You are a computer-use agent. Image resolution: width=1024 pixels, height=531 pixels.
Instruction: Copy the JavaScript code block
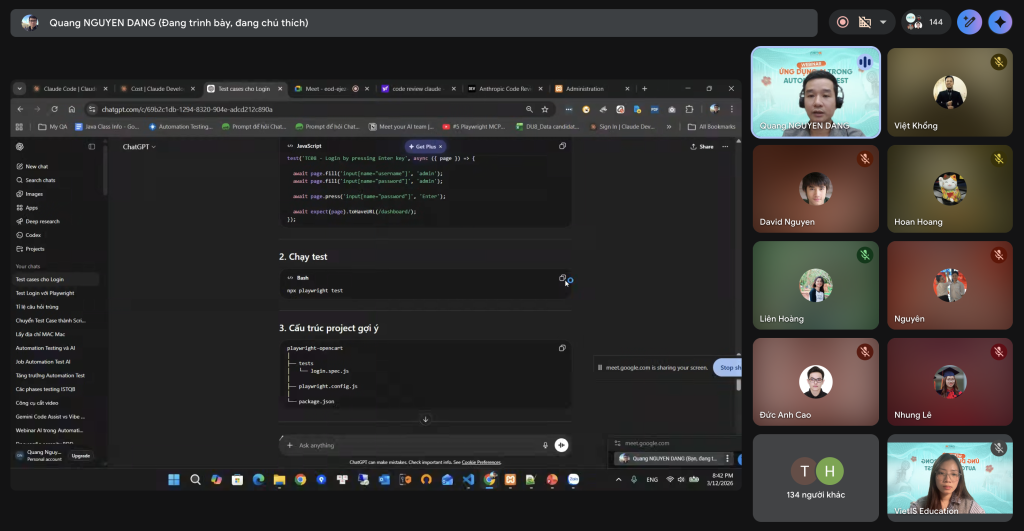click(562, 147)
